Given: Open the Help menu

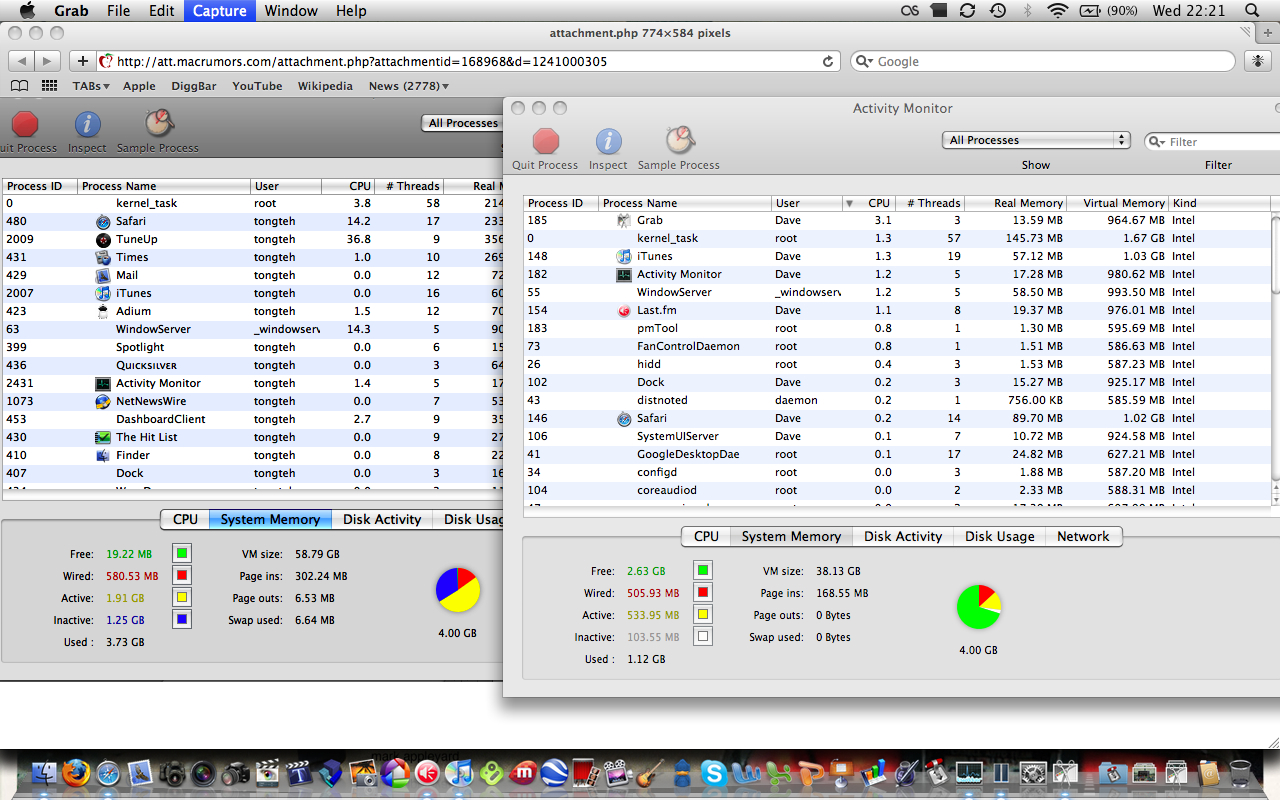Looking at the screenshot, I should (351, 11).
